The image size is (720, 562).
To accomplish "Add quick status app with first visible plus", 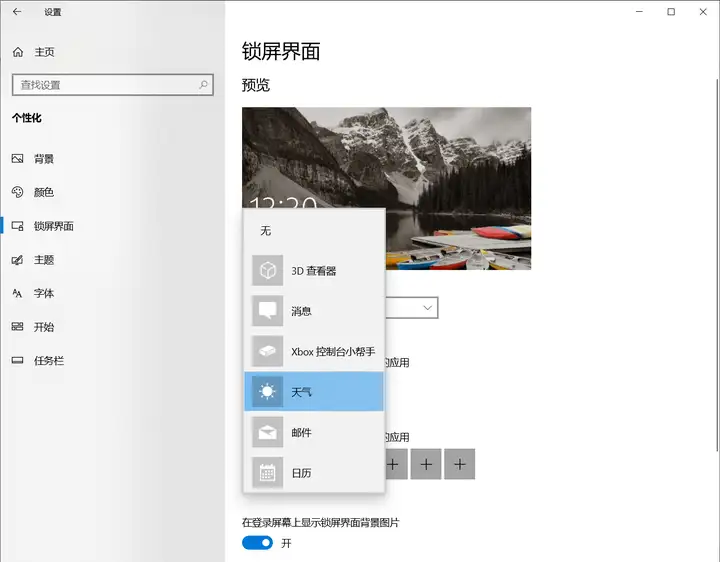I will click(x=395, y=464).
